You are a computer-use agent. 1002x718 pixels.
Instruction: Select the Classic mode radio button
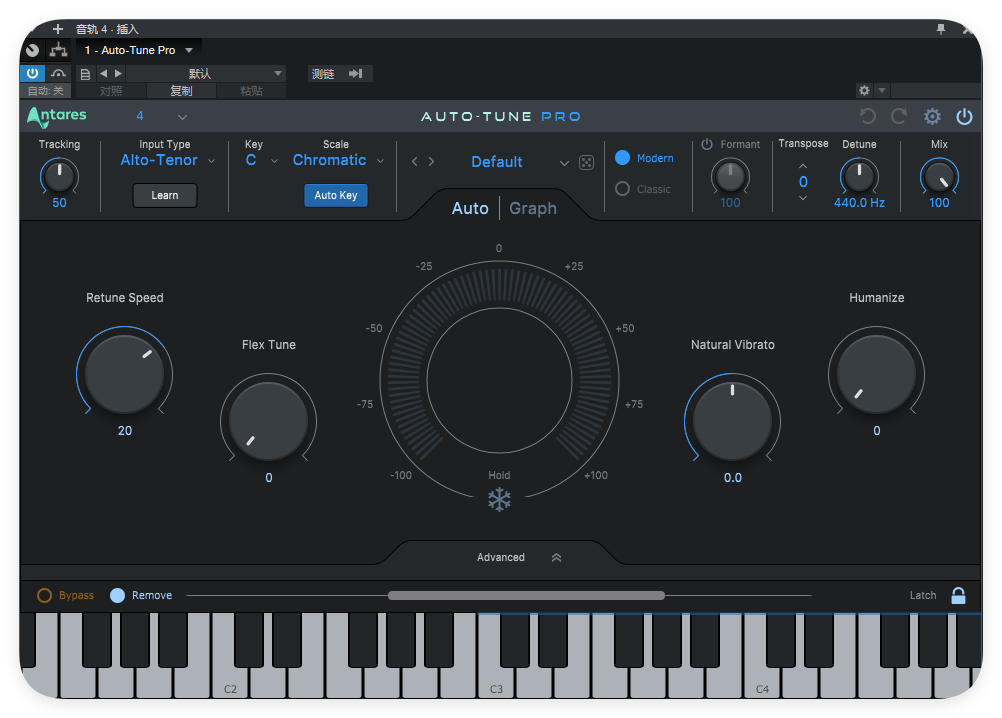coord(622,189)
